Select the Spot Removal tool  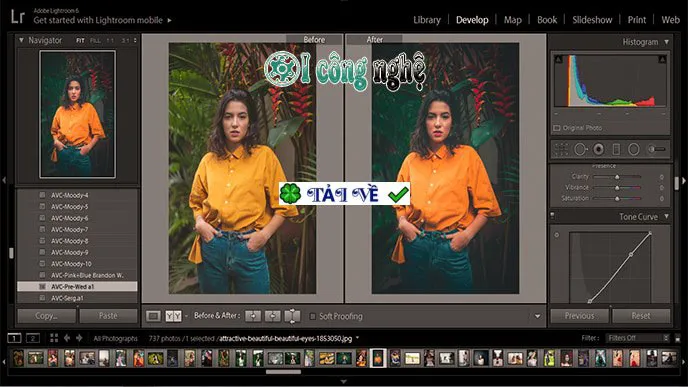point(580,149)
